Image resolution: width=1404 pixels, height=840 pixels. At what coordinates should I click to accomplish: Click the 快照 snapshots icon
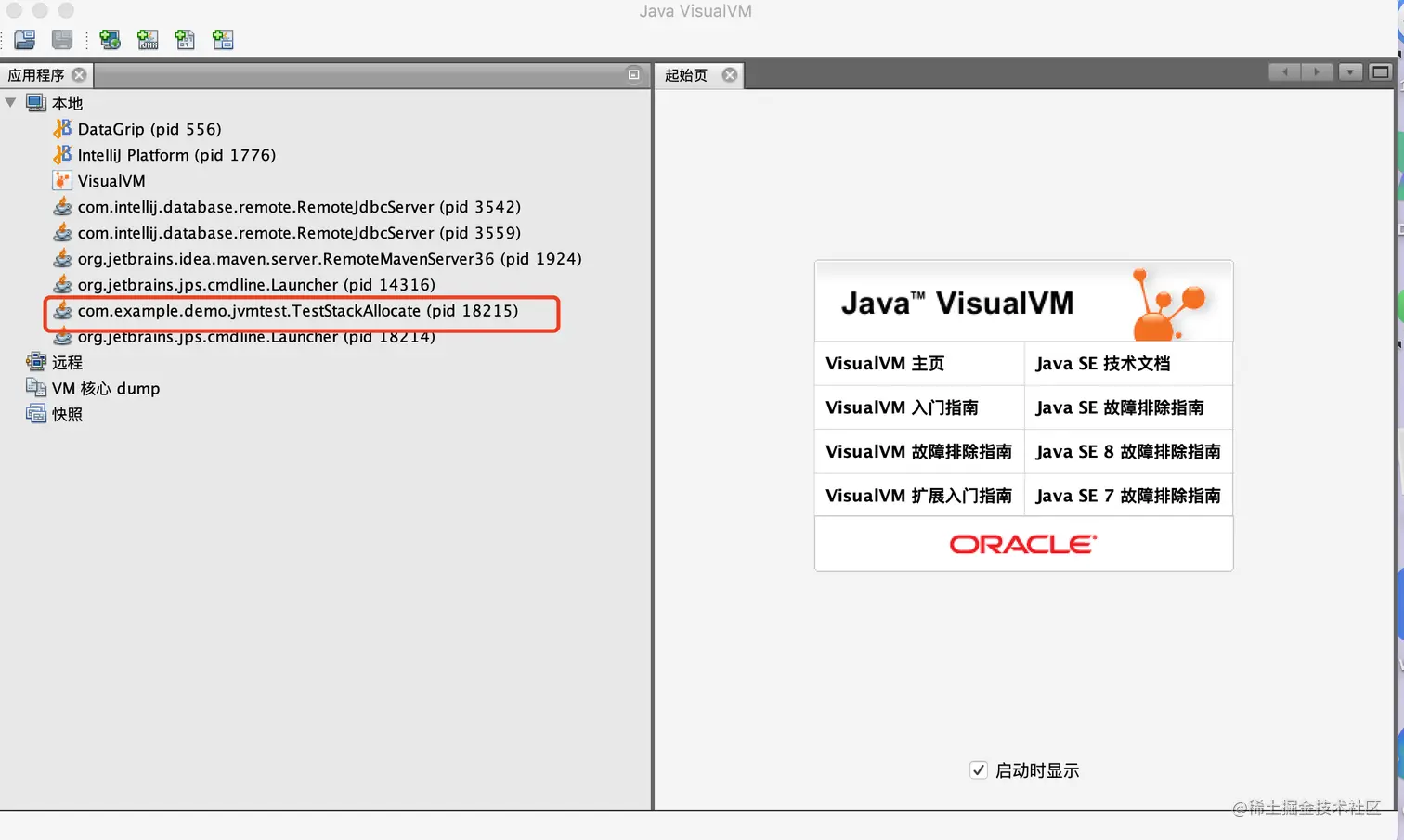(x=36, y=414)
